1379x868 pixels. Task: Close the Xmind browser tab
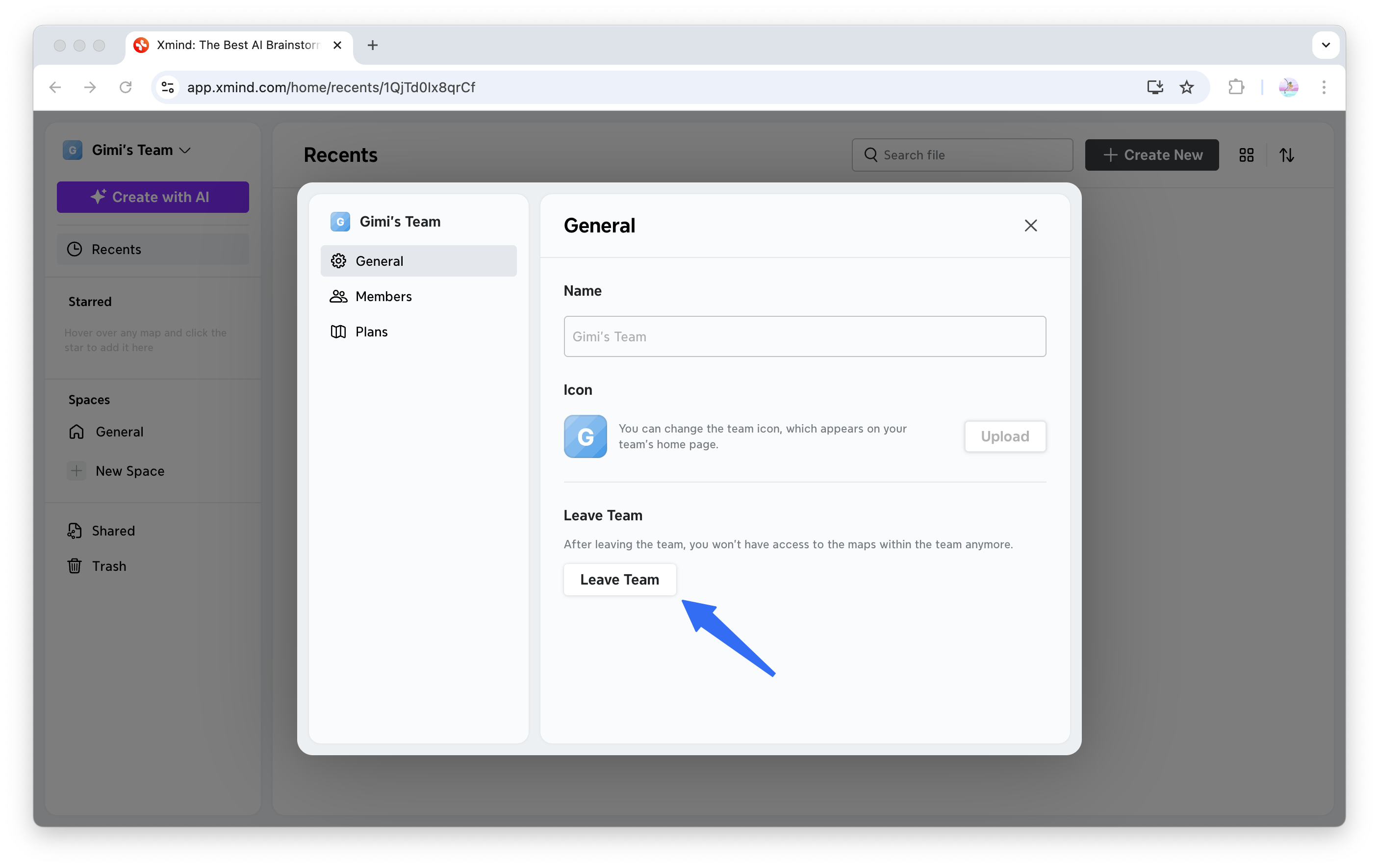337,45
